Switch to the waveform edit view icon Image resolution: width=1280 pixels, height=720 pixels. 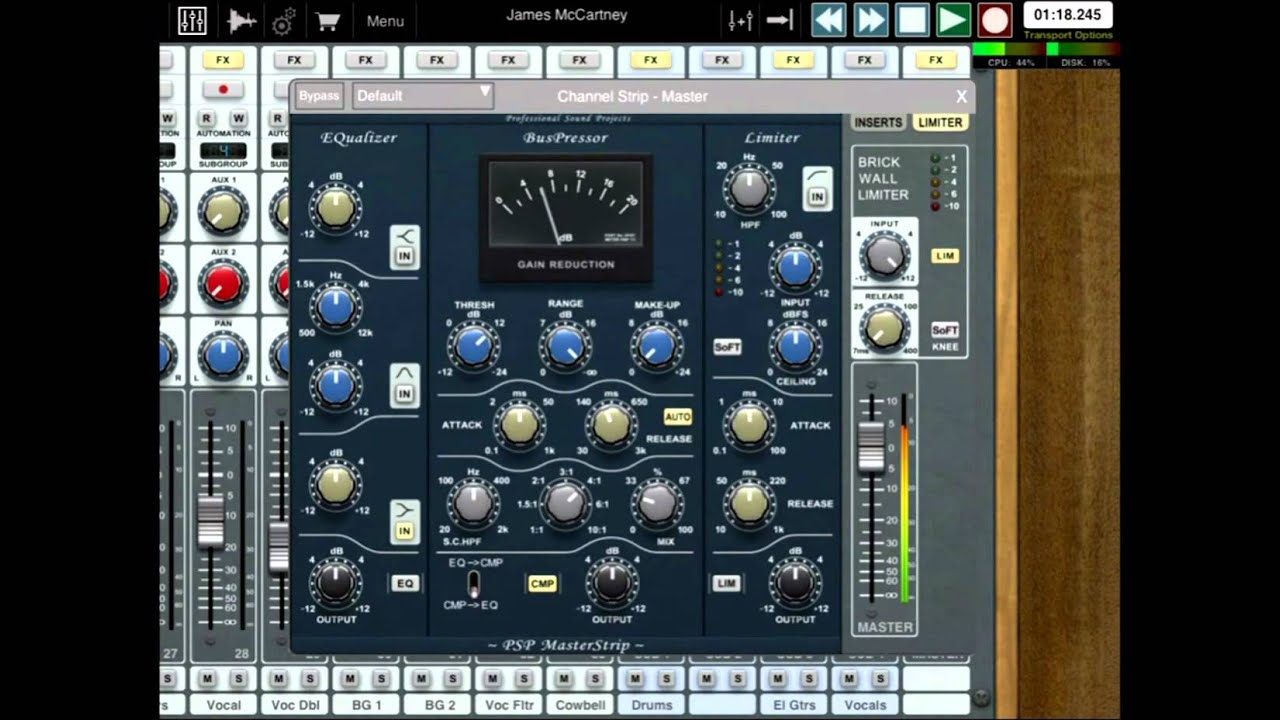[241, 20]
